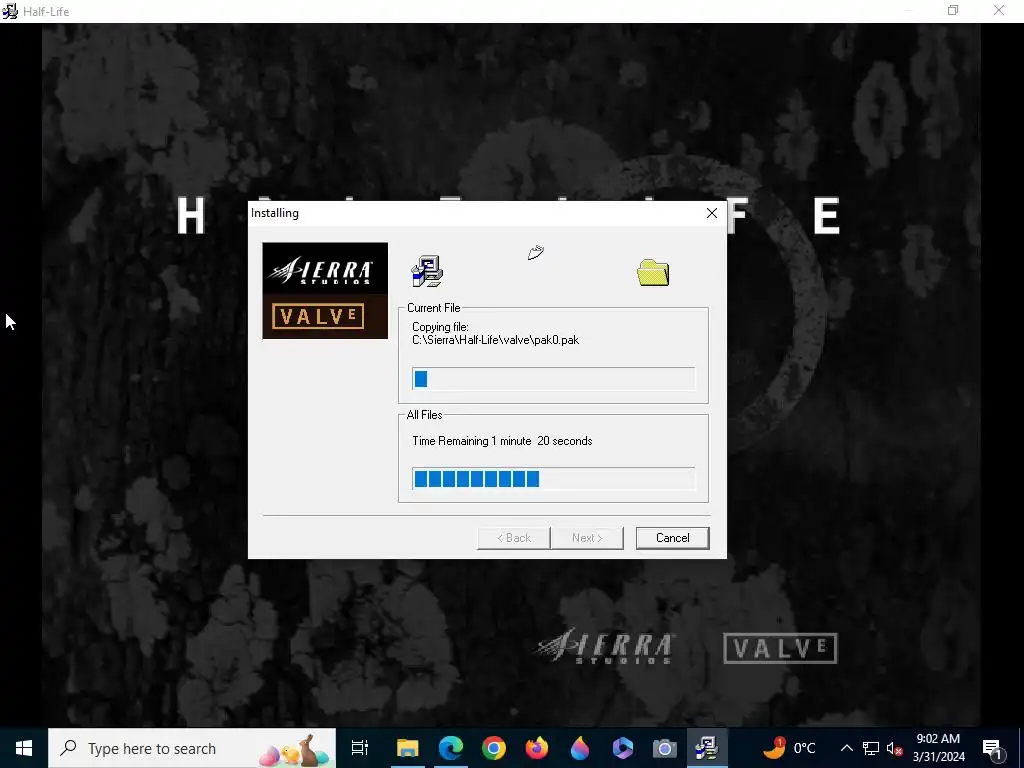Click the Installing dialog title
Image resolution: width=1024 pixels, height=768 pixels.
click(275, 213)
